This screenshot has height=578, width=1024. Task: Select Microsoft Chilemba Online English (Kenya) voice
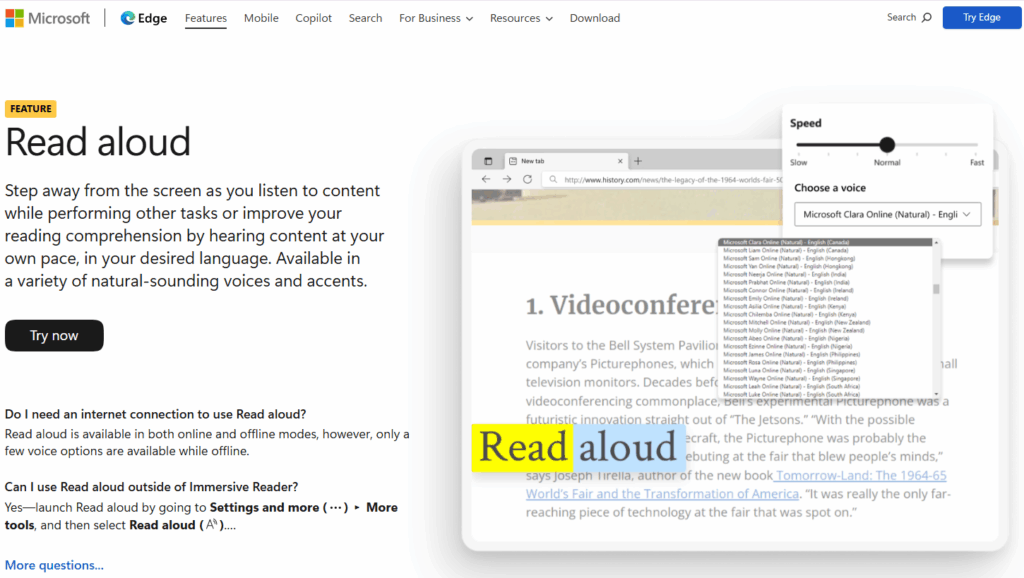(825, 314)
